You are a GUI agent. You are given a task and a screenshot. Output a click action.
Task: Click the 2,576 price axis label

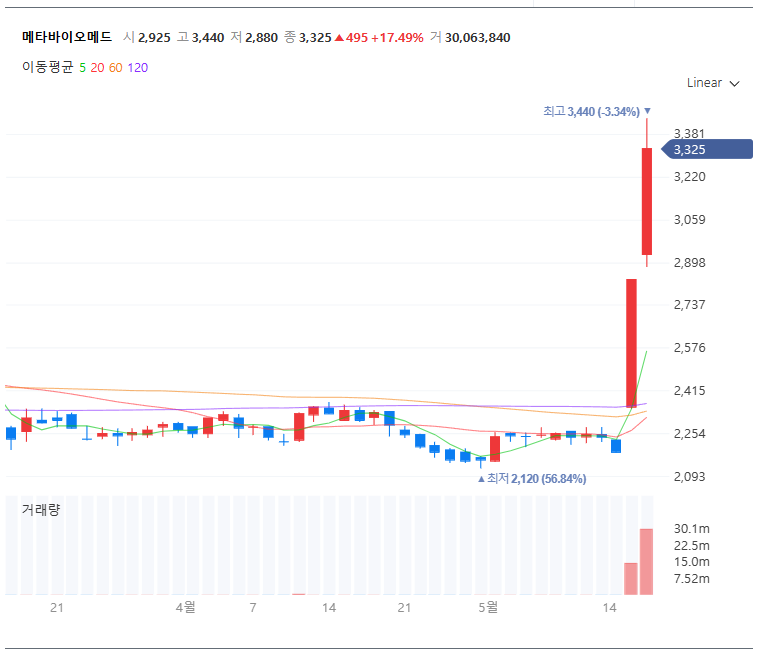coord(689,348)
